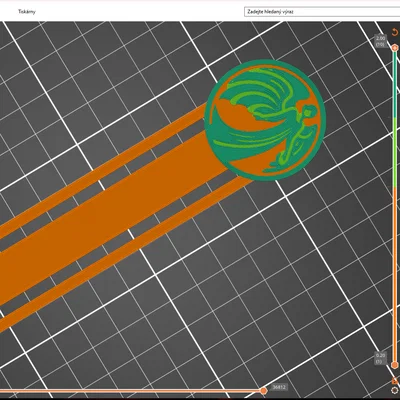
Task: Select the upper thumb of the layer slider
Action: click(x=395, y=48)
